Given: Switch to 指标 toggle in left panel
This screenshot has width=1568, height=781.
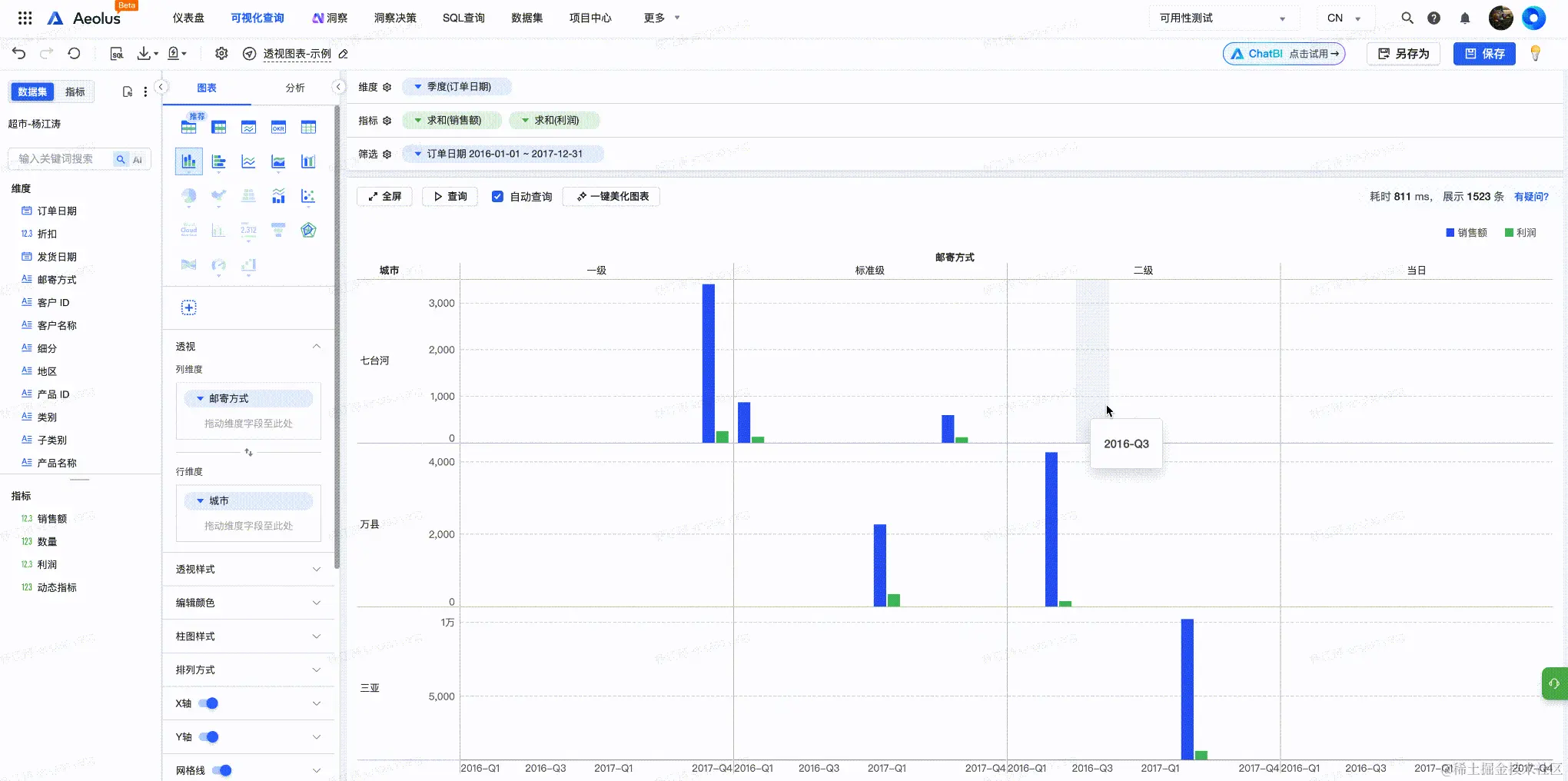Looking at the screenshot, I should [x=75, y=91].
